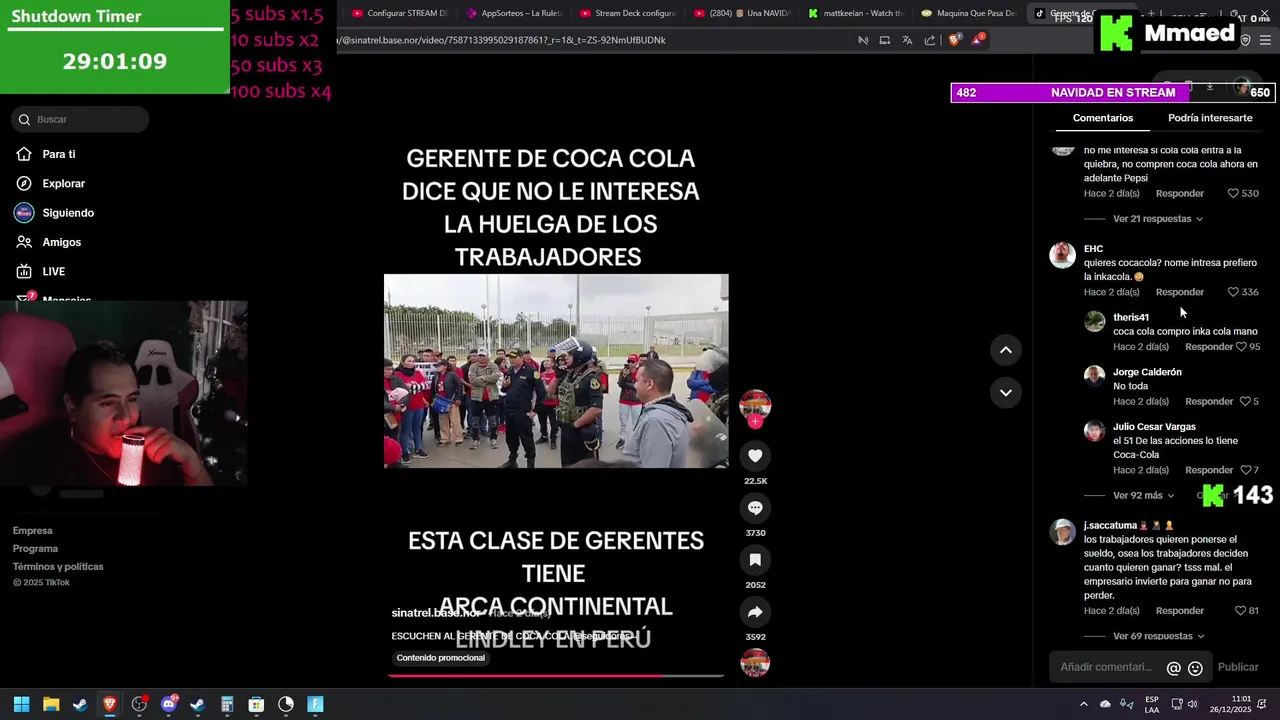
Task: Go to previous video with up arrow
Action: (1006, 350)
